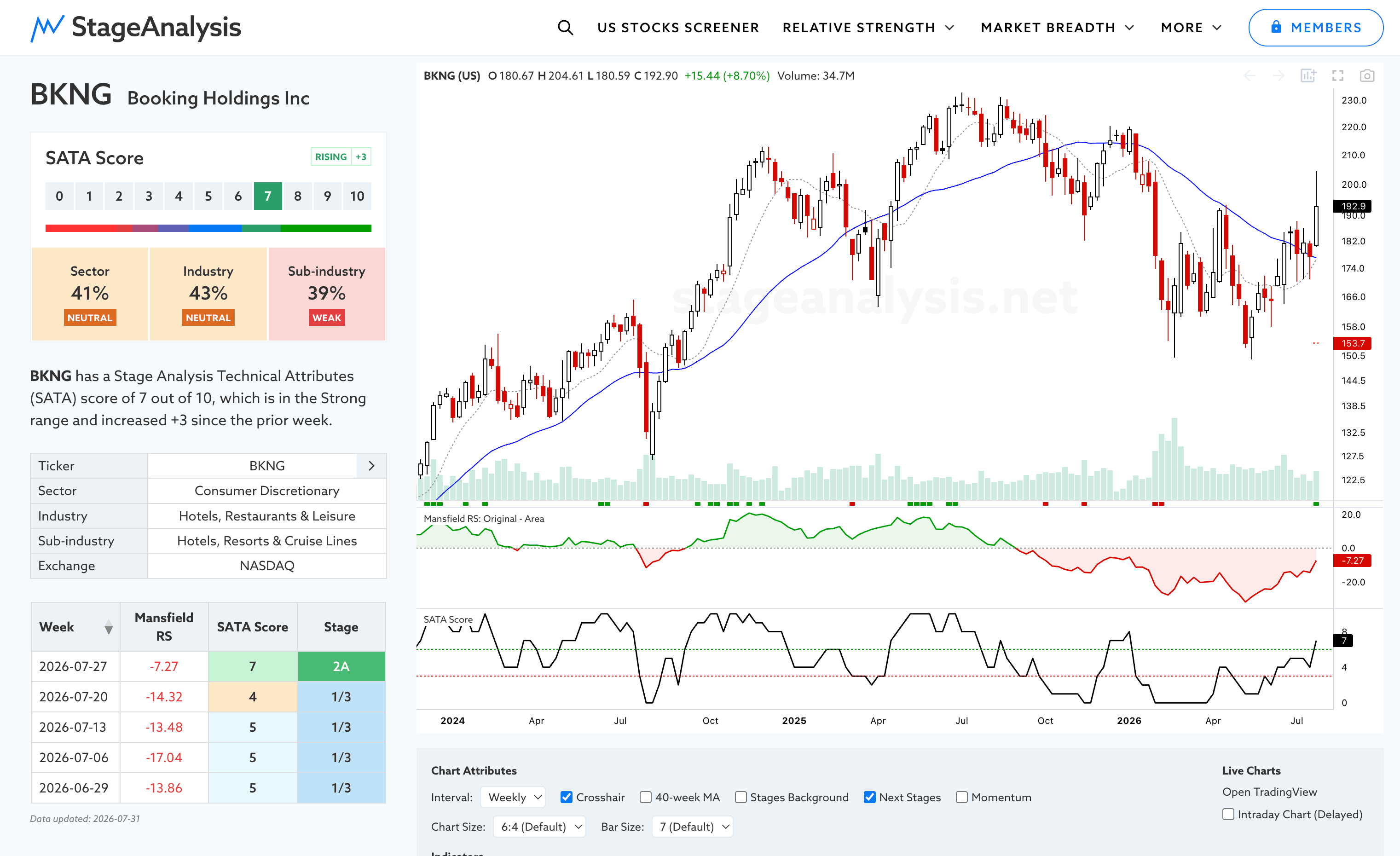The height and width of the screenshot is (856, 1400).
Task: Click the 2026-07-13 week cell
Action: (75, 727)
